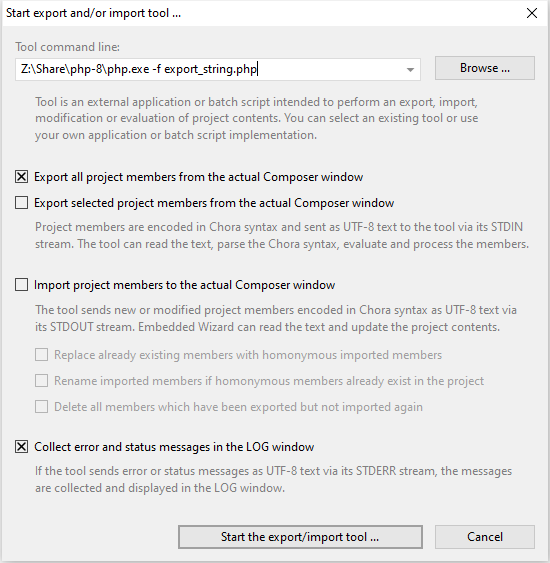Start the export/import tool
550x563 pixels.
pos(300,537)
